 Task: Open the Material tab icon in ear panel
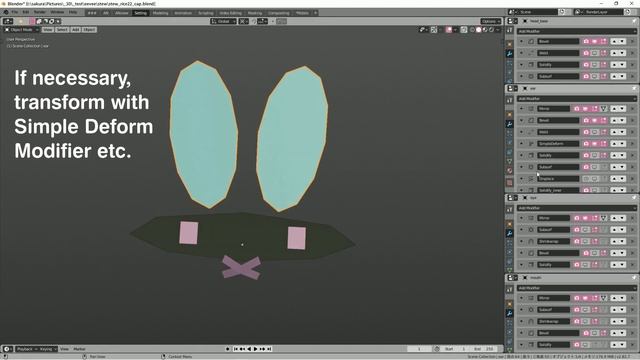tap(509, 171)
